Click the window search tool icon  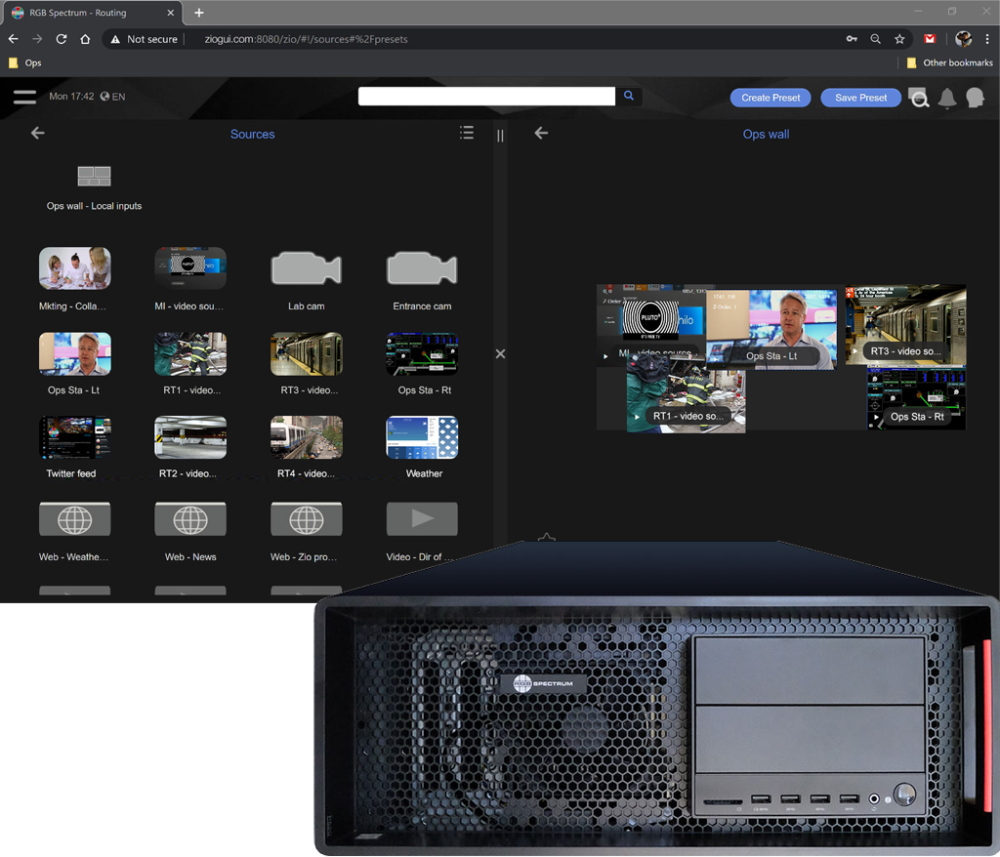coord(919,97)
